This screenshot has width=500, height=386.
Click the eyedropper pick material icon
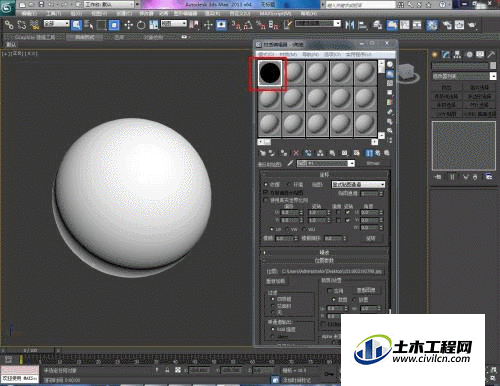pyautogui.click(x=291, y=163)
